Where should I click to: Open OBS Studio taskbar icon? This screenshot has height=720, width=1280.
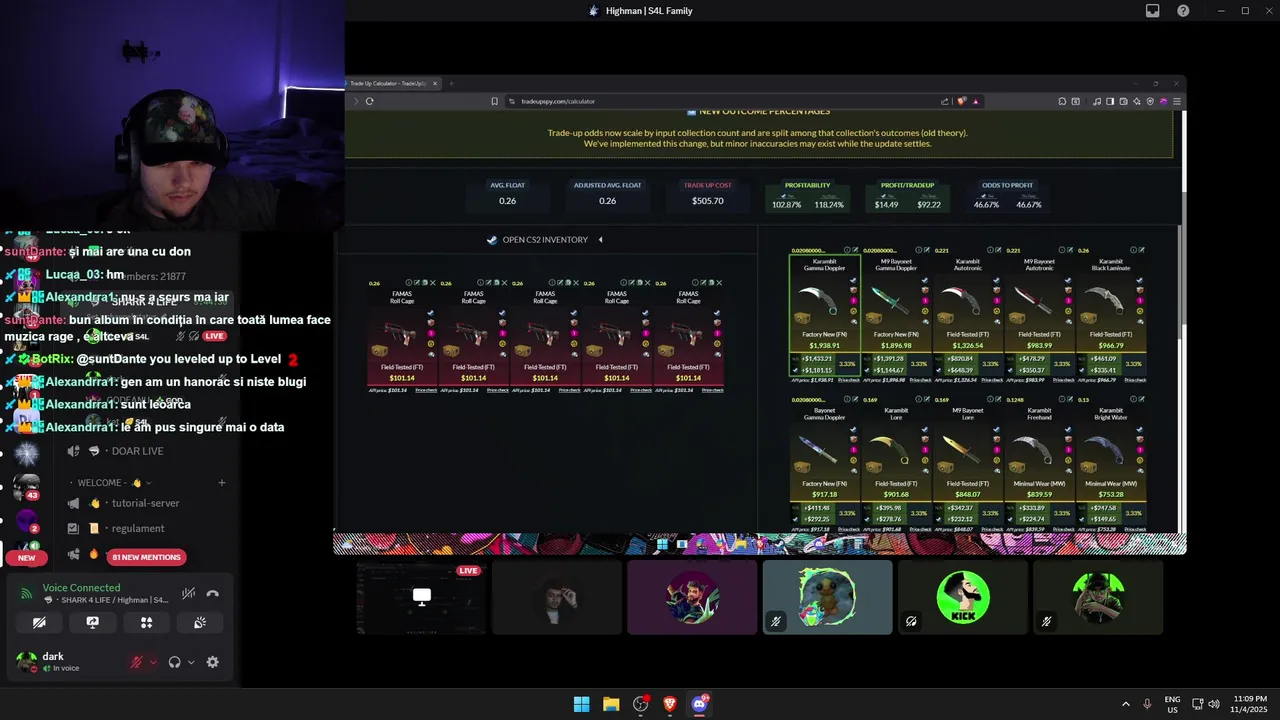click(641, 704)
